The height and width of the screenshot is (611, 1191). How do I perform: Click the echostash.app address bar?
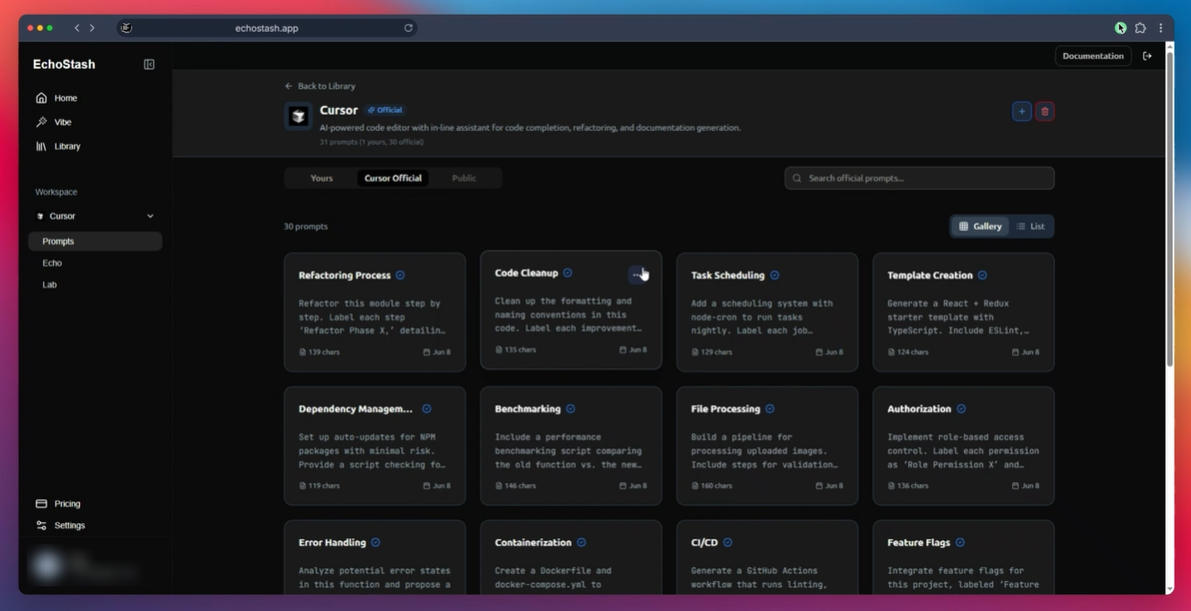click(x=267, y=28)
